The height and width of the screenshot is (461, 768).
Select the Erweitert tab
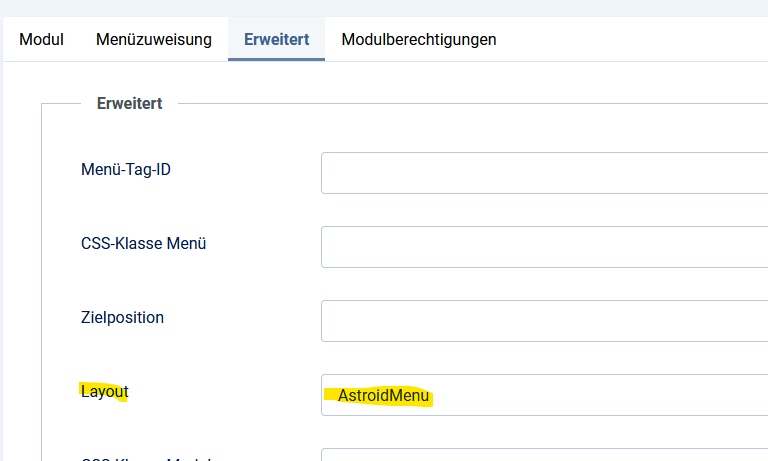(x=276, y=40)
